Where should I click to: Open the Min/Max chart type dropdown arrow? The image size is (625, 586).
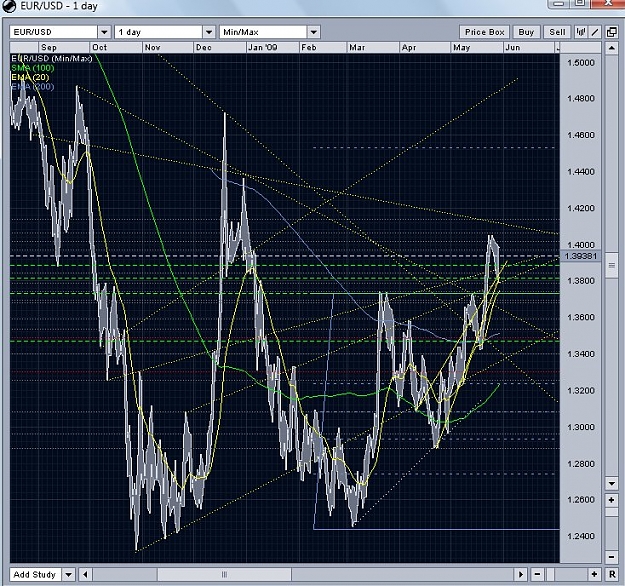pos(314,32)
